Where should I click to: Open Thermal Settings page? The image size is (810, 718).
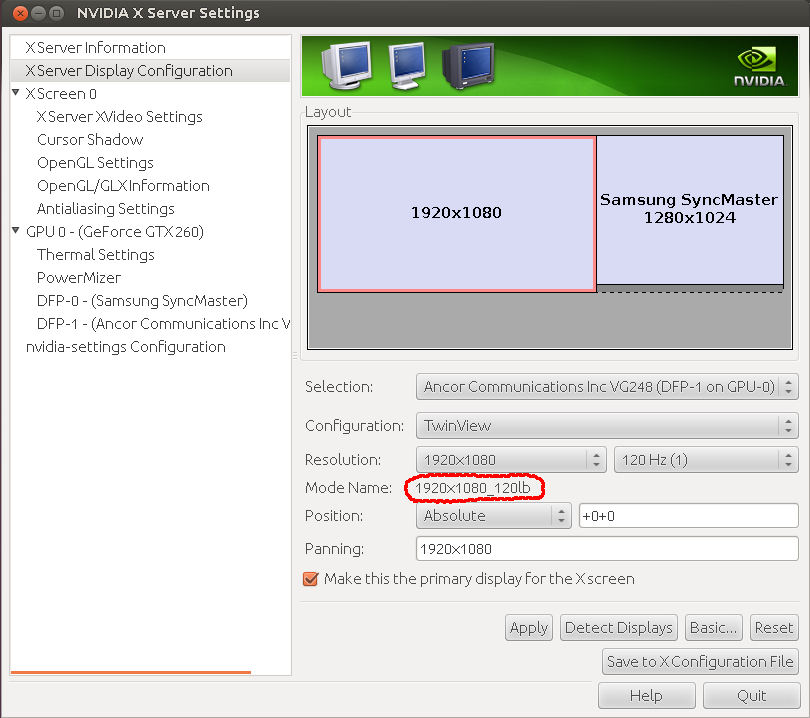[96, 255]
